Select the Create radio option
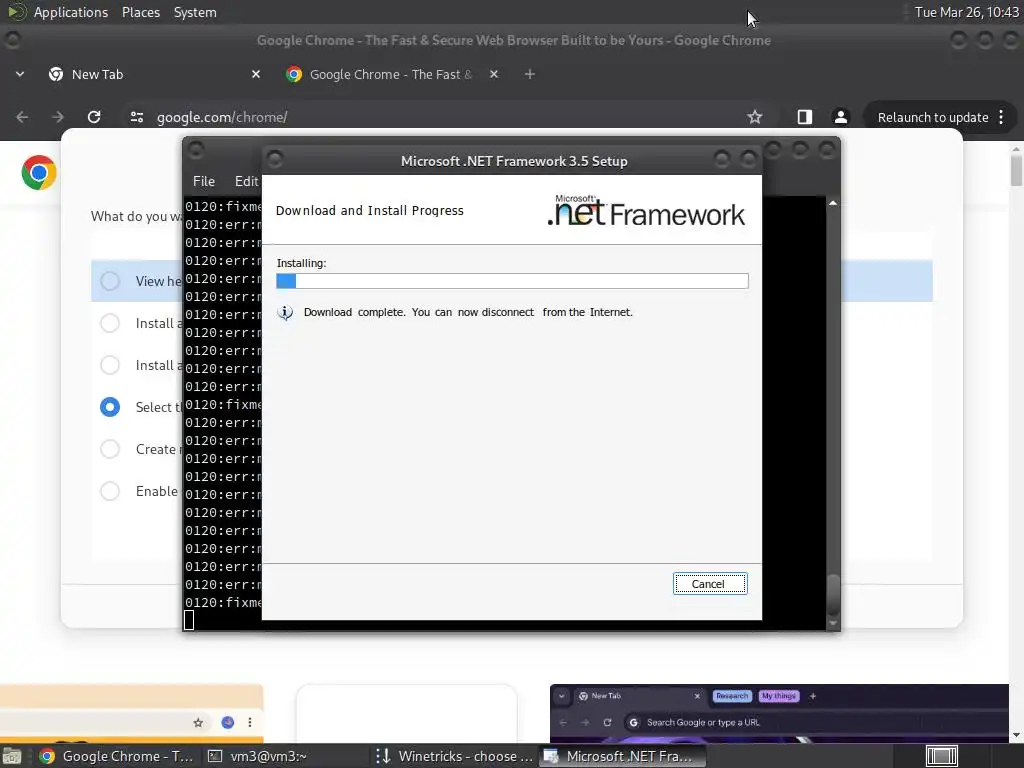This screenshot has width=1024, height=768. coord(110,449)
